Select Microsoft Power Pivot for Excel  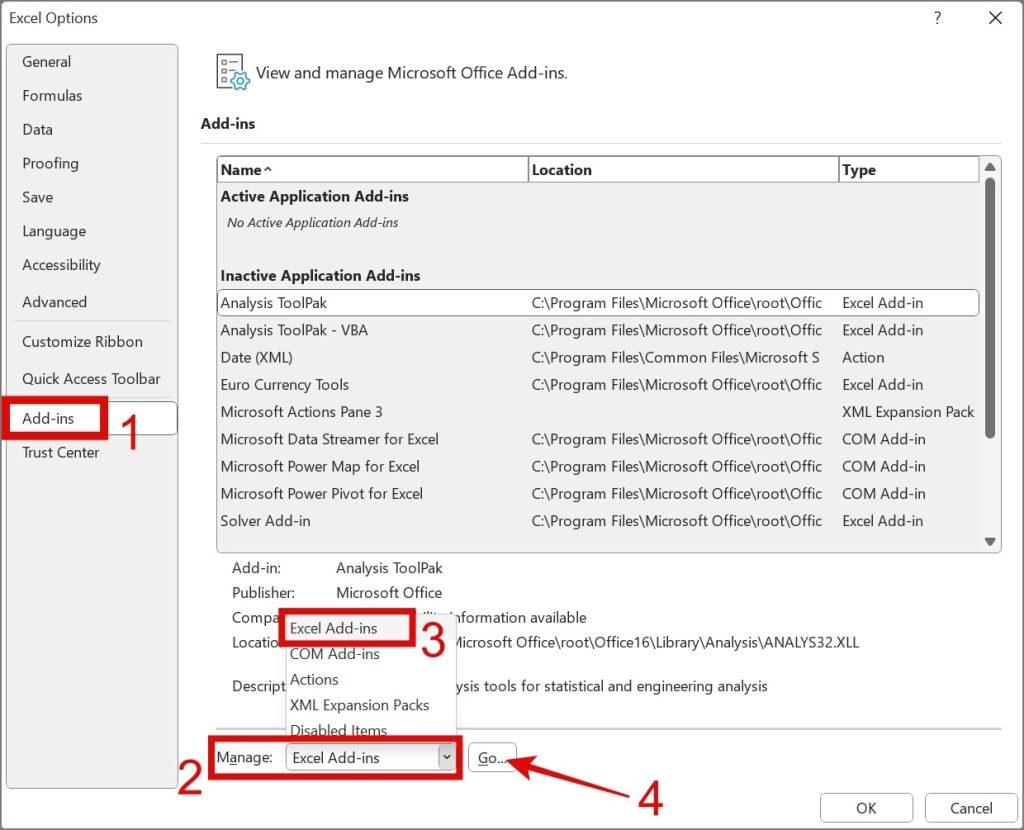[x=598, y=494]
